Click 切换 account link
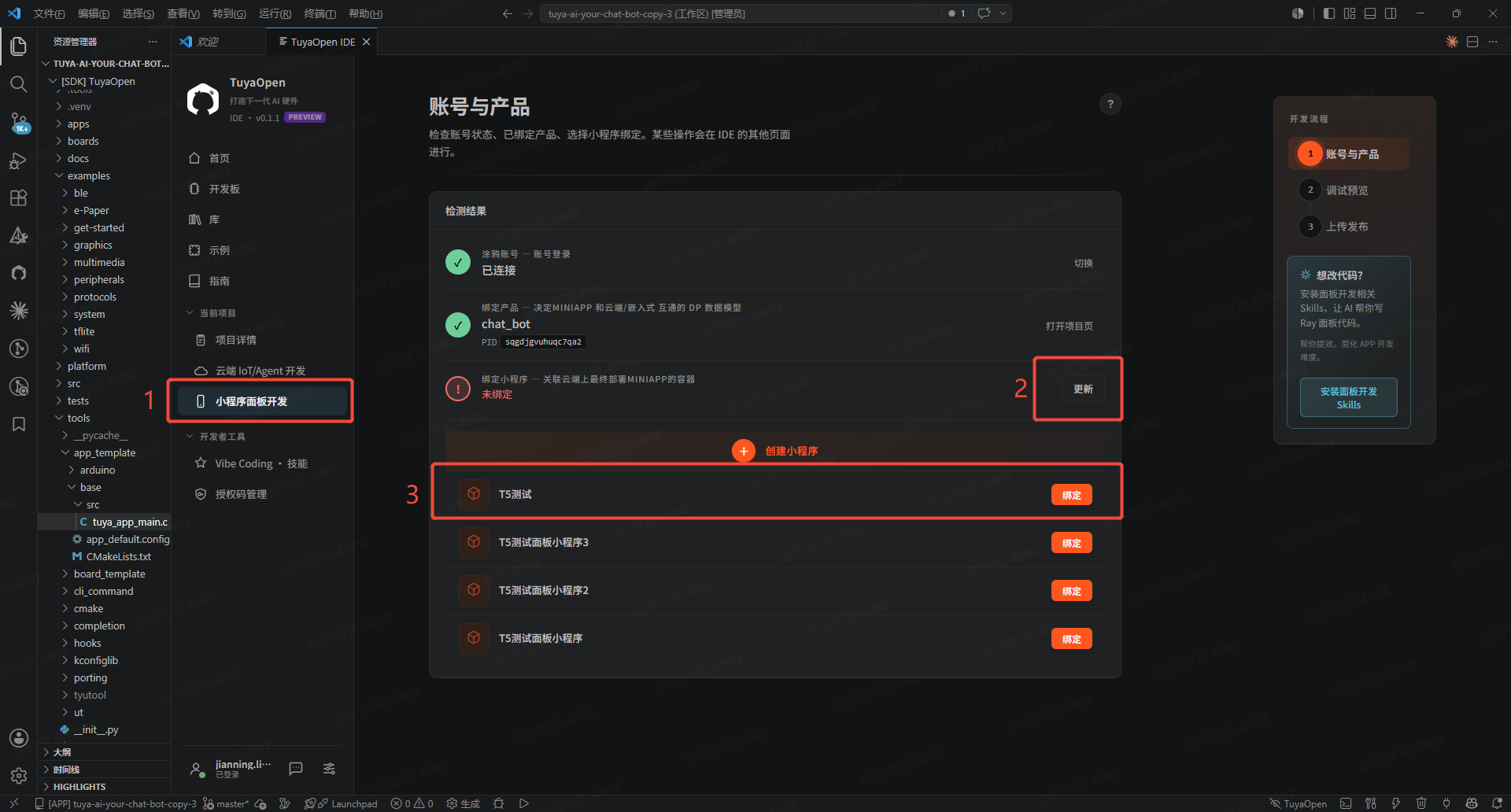Screen dimensions: 1511x812 coord(1084,263)
